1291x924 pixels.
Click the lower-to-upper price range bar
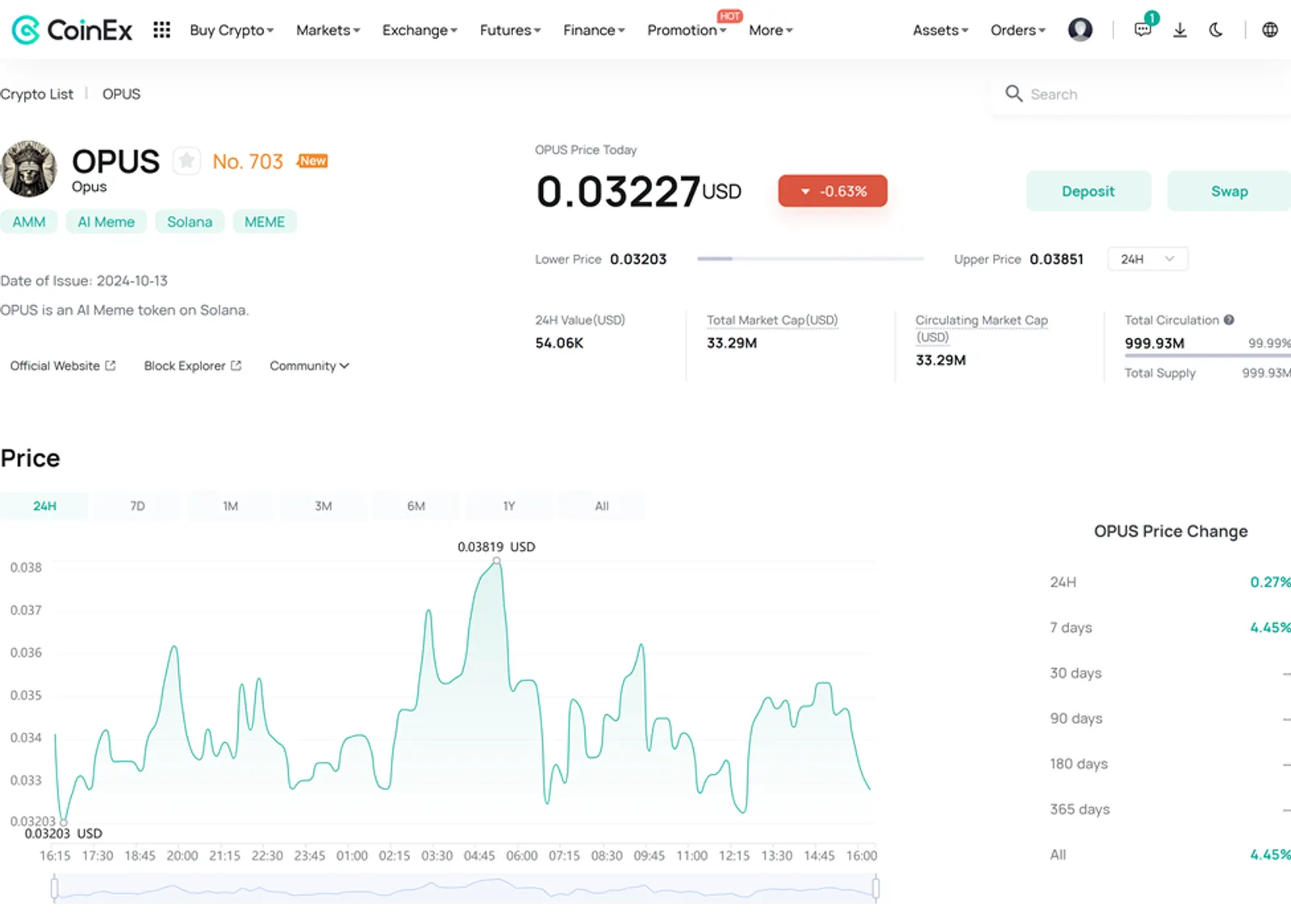point(810,259)
